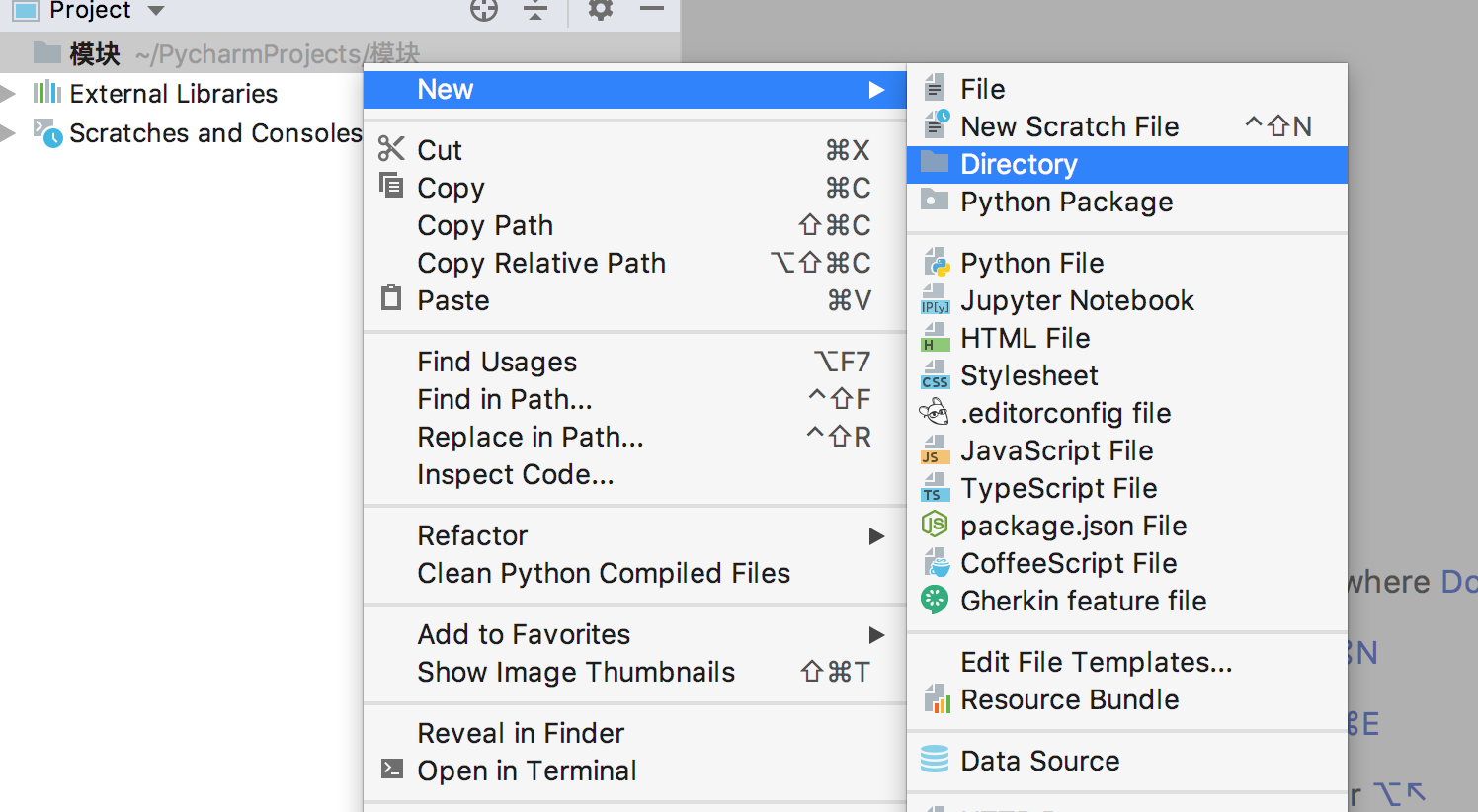Image resolution: width=1478 pixels, height=812 pixels.
Task: Click the Gherkin feature file icon
Action: pos(935,601)
